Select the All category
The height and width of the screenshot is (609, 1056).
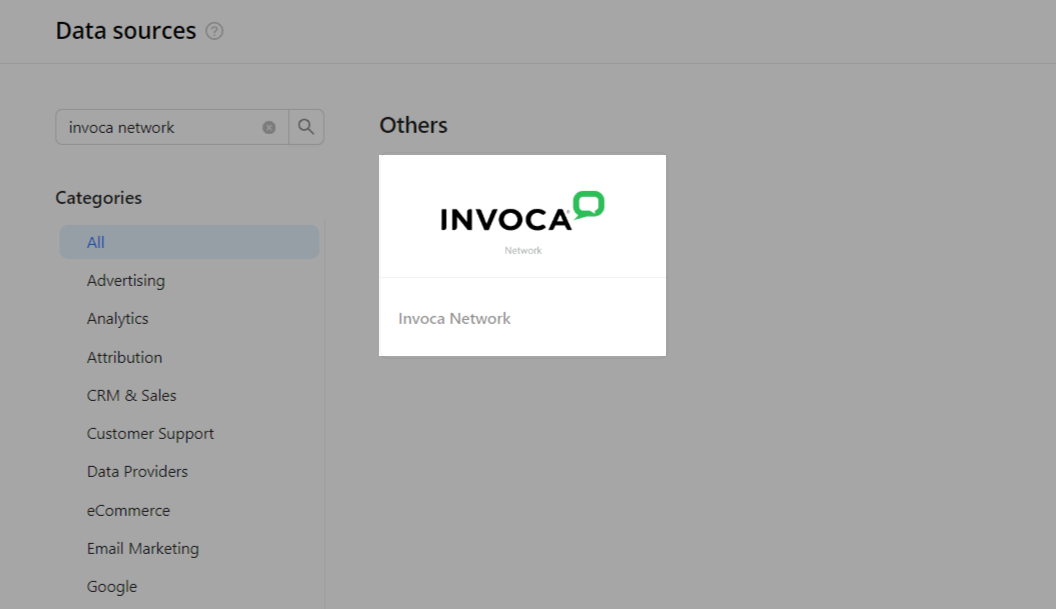coord(189,243)
